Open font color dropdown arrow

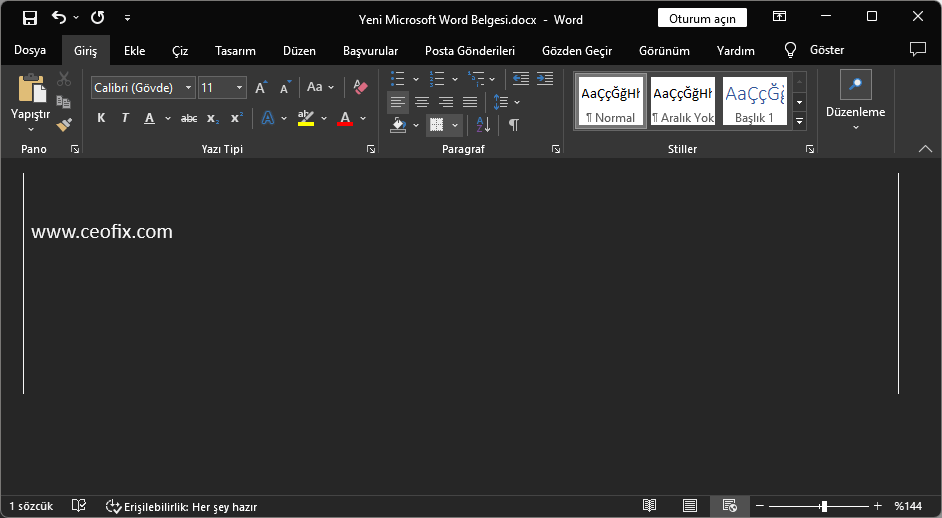pyautogui.click(x=363, y=118)
